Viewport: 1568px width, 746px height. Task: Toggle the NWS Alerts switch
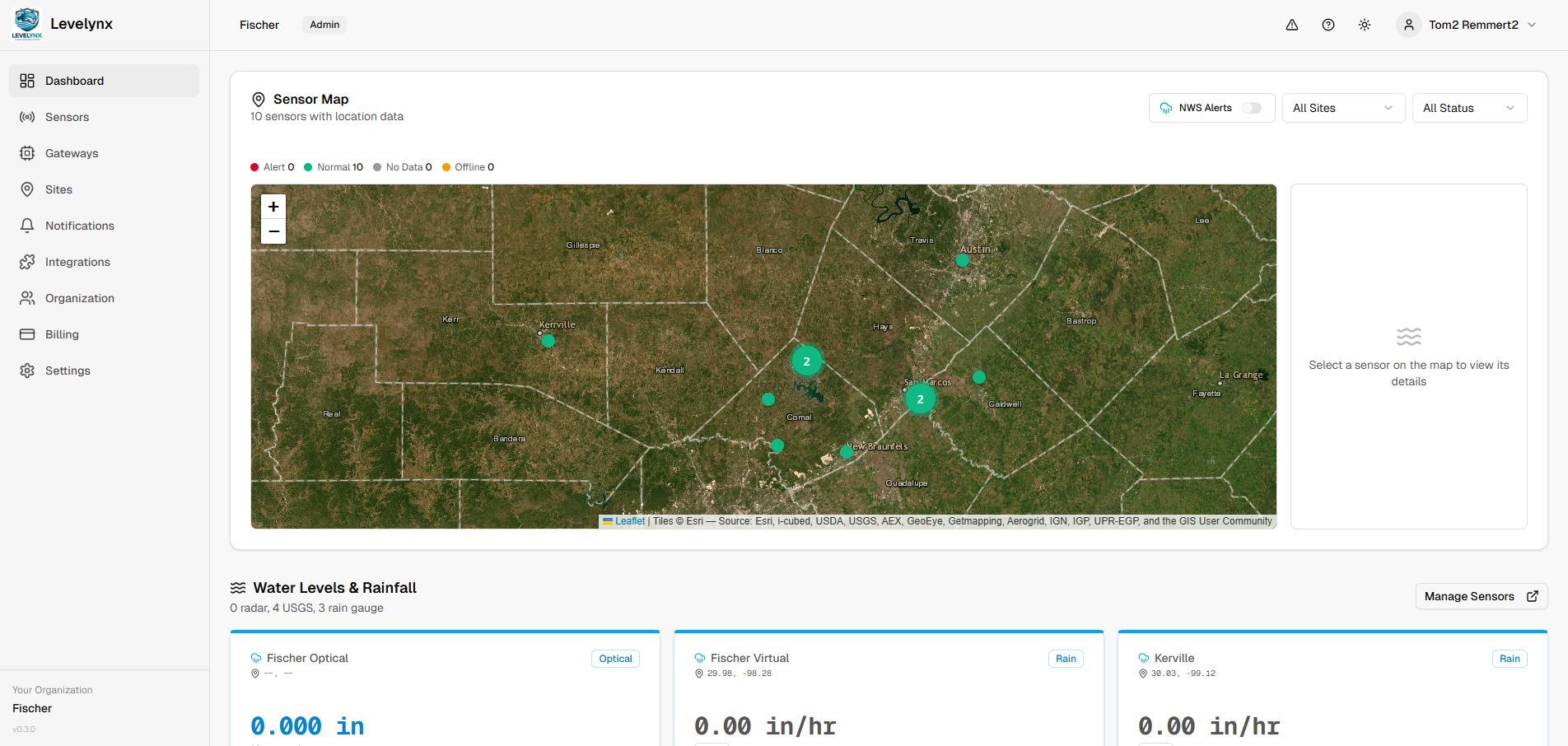point(1252,108)
